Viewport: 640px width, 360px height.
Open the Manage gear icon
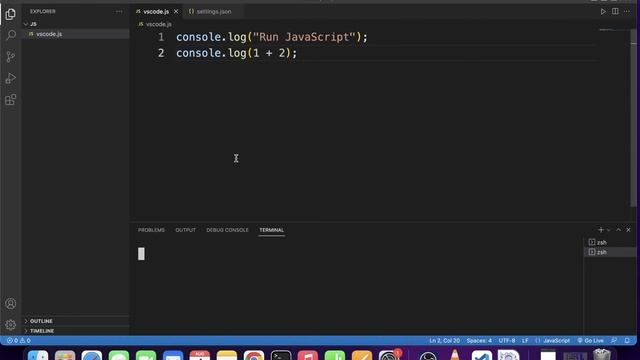click(x=11, y=325)
